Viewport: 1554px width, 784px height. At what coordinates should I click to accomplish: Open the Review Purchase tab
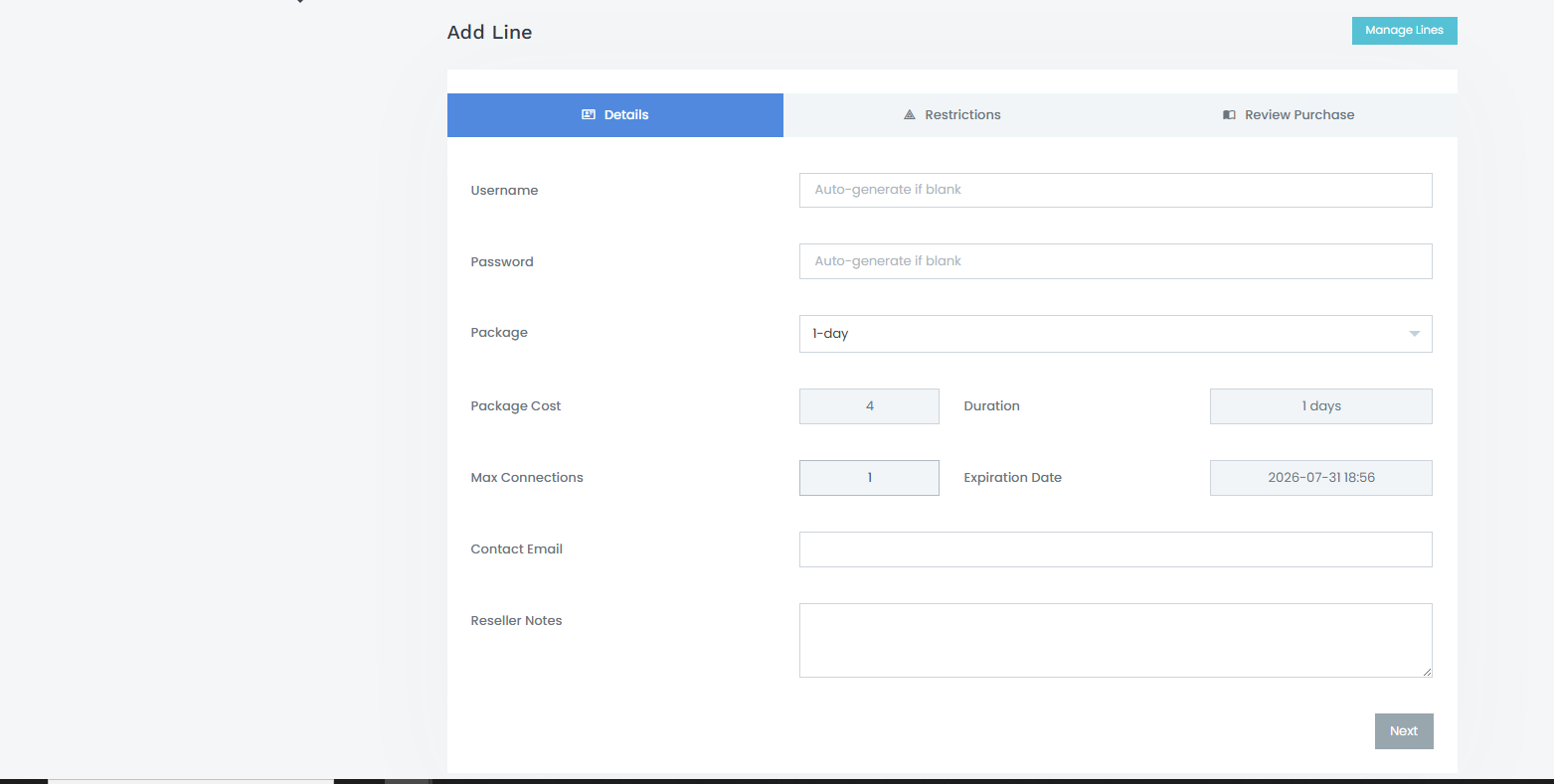click(1289, 115)
